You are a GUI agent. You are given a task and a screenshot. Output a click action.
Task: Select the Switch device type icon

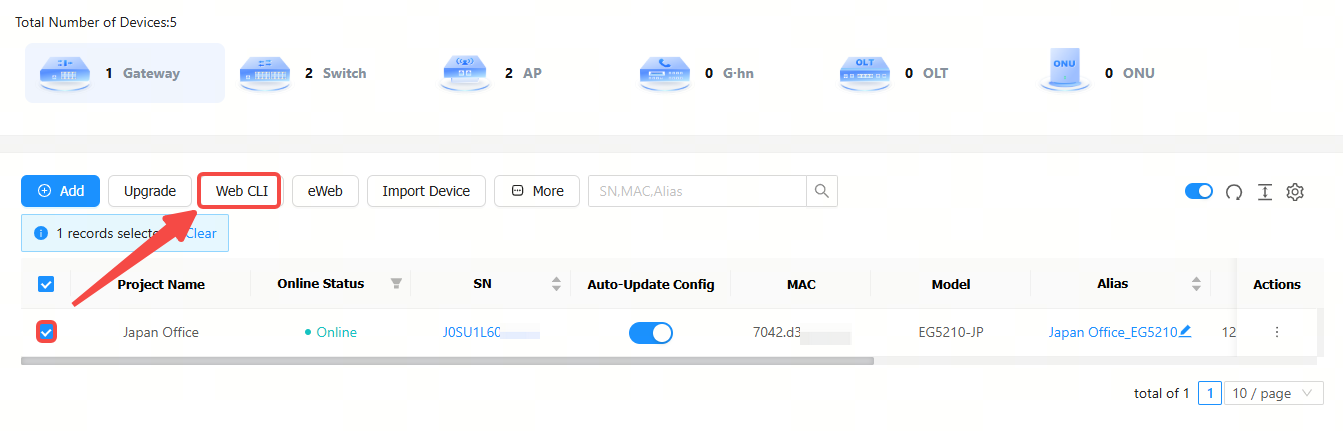tap(265, 73)
